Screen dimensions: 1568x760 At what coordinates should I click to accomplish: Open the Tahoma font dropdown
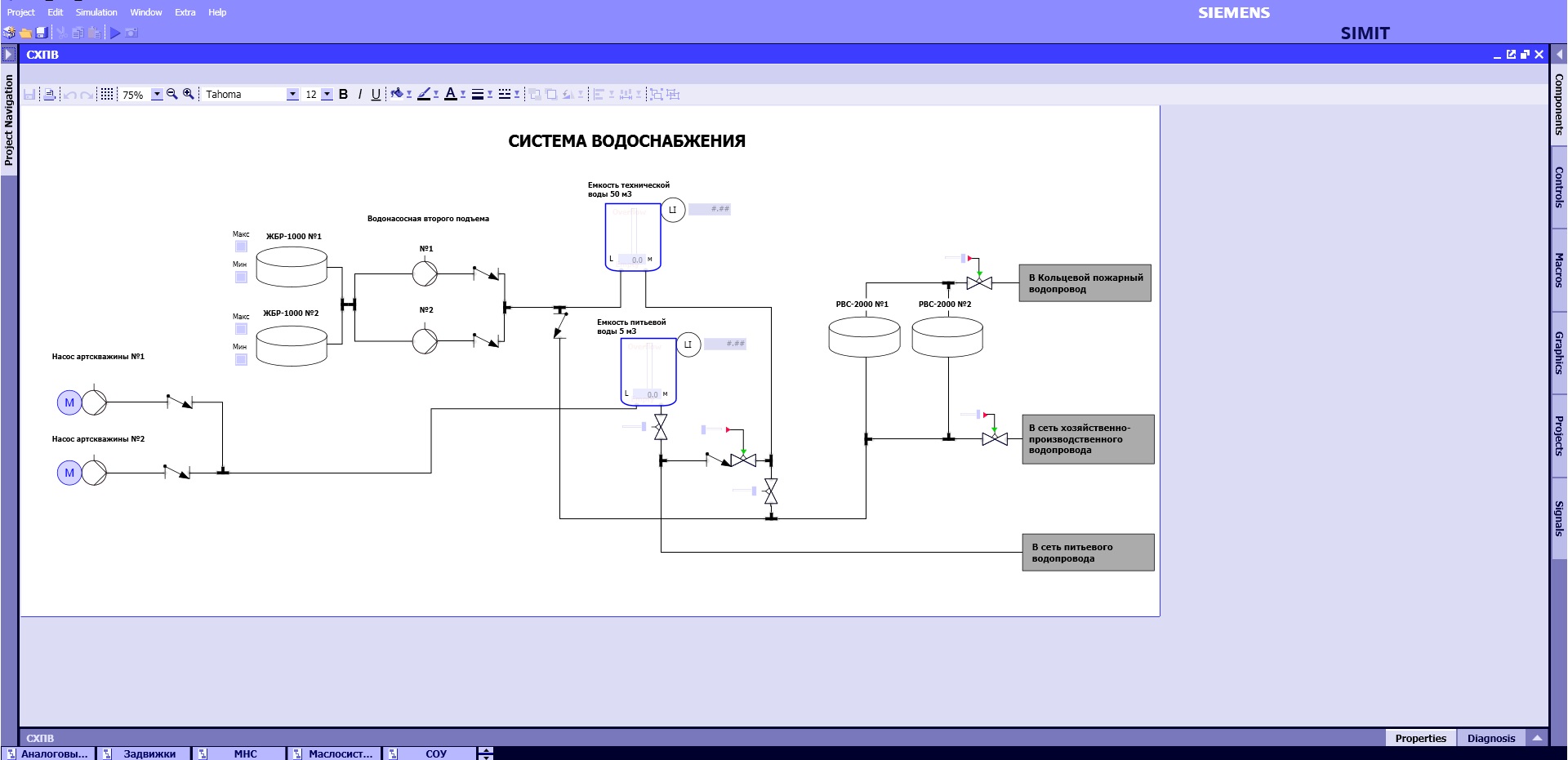(x=292, y=95)
